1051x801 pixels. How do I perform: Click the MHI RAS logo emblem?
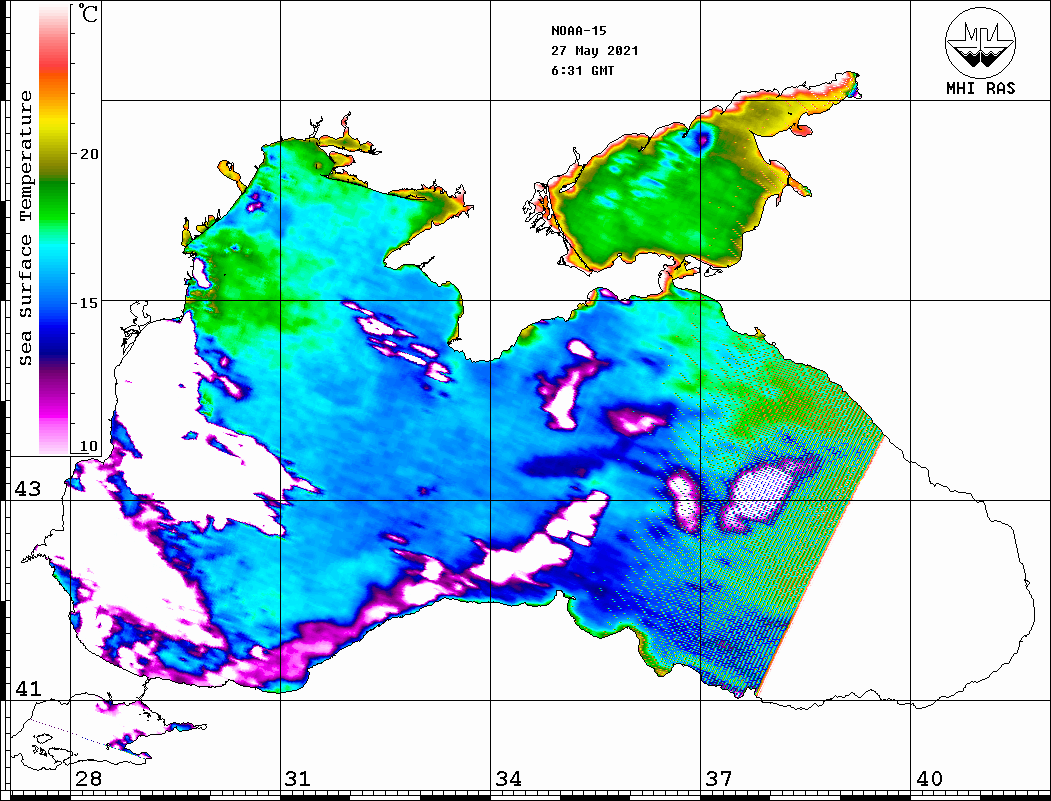[980, 42]
